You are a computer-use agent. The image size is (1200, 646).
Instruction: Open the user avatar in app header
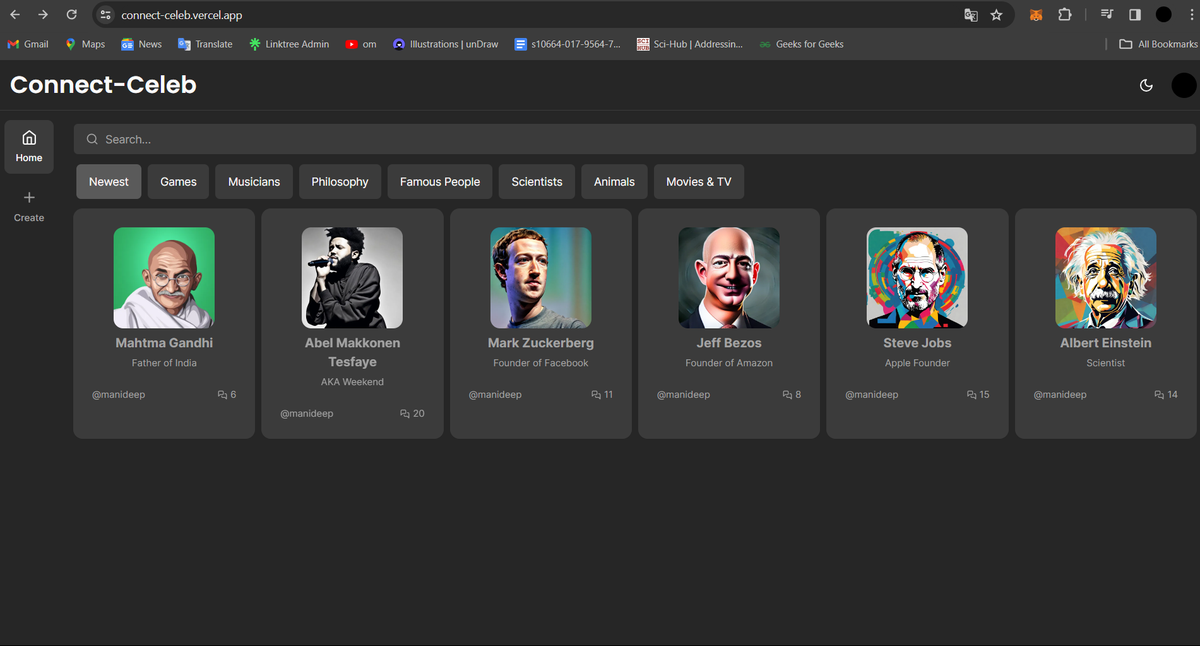click(x=1184, y=85)
